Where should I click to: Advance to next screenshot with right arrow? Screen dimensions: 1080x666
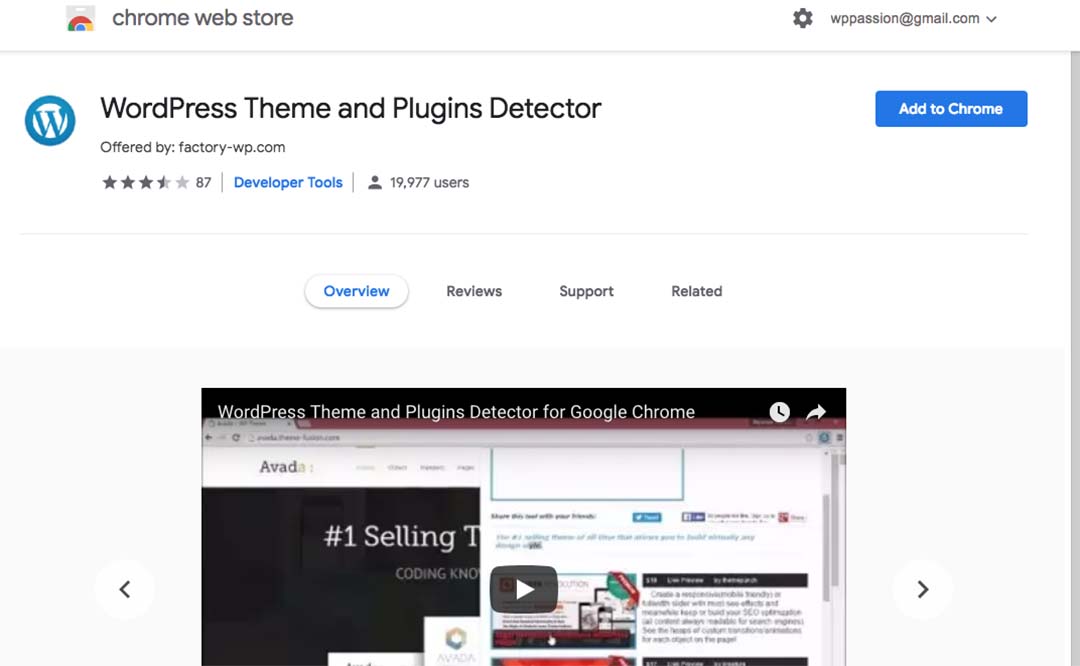coord(922,590)
